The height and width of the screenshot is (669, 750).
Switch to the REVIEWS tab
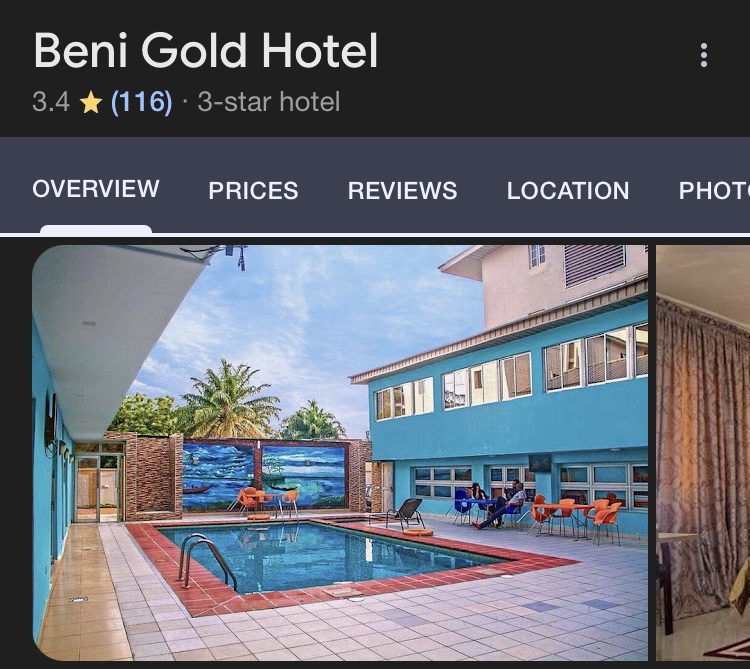click(x=402, y=190)
